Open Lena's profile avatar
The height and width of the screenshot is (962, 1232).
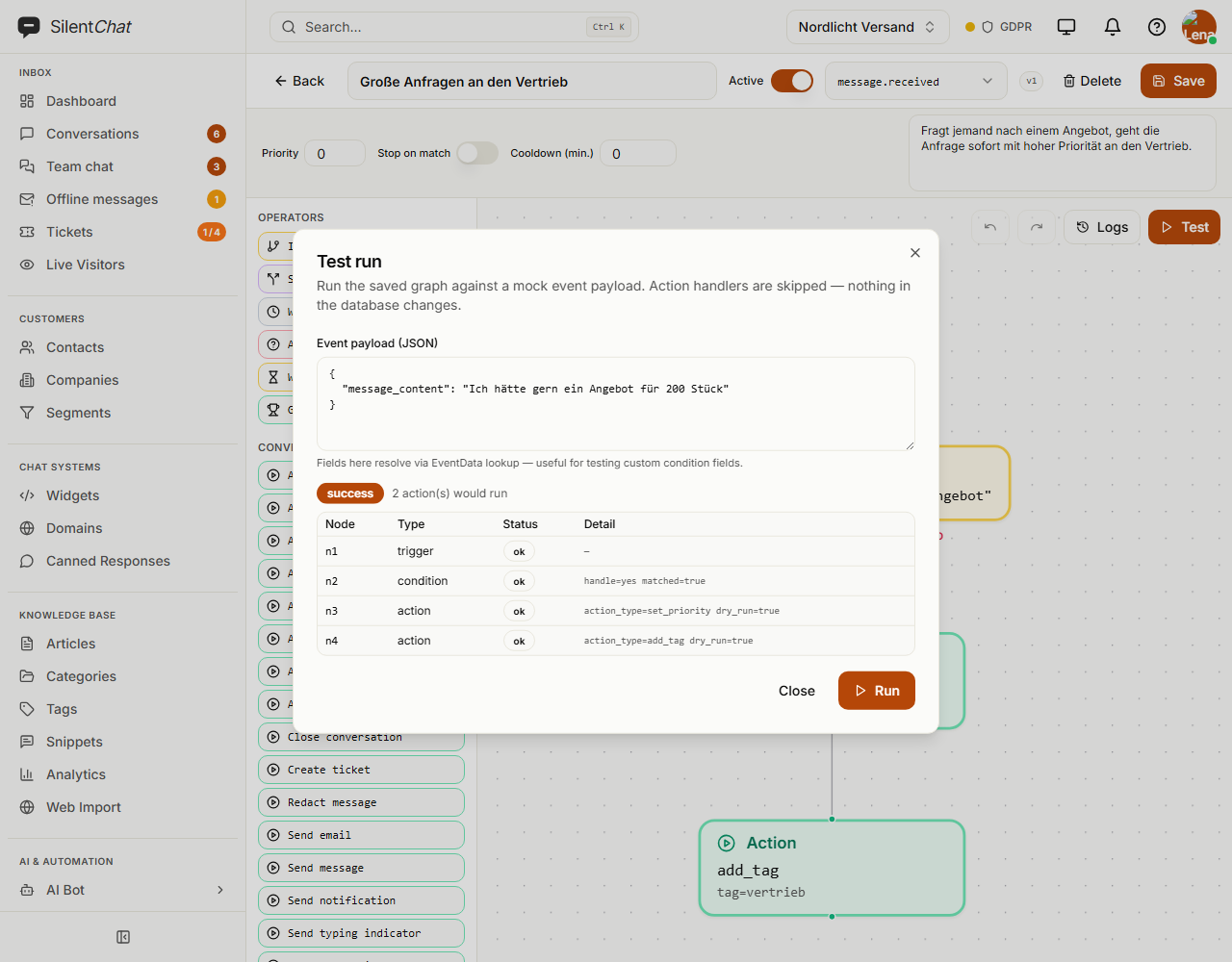1199,27
